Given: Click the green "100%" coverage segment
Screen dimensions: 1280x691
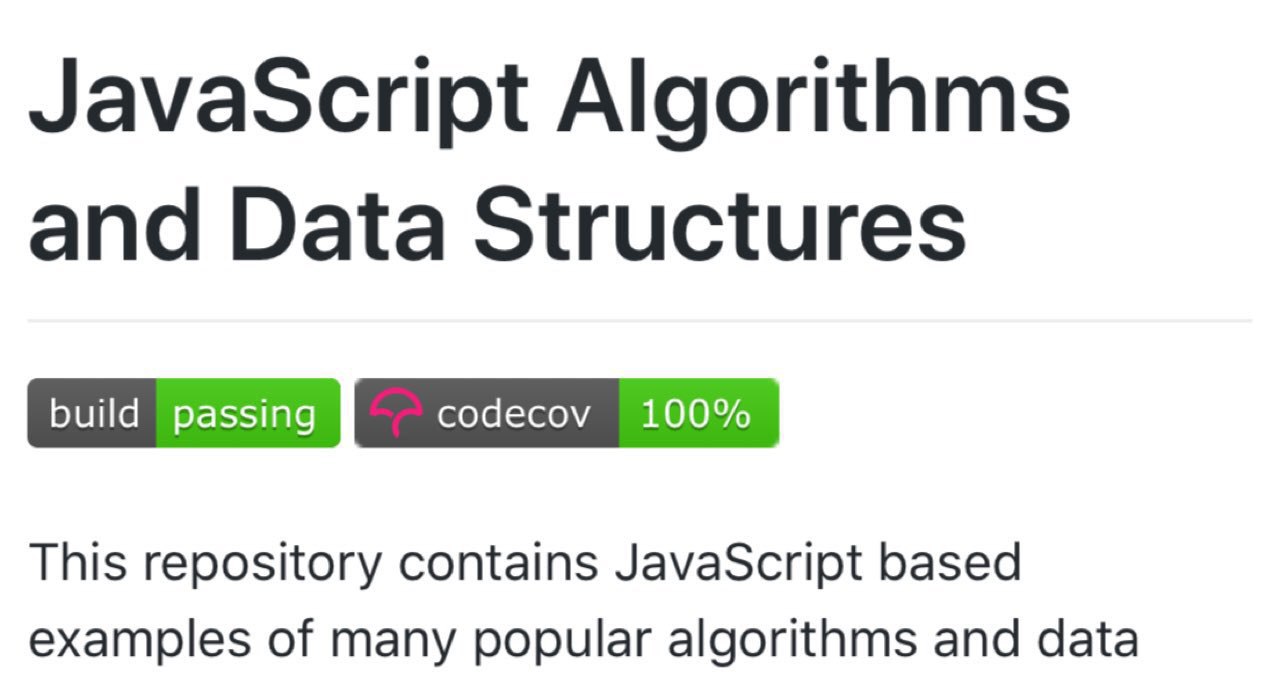Looking at the screenshot, I should tap(698, 413).
